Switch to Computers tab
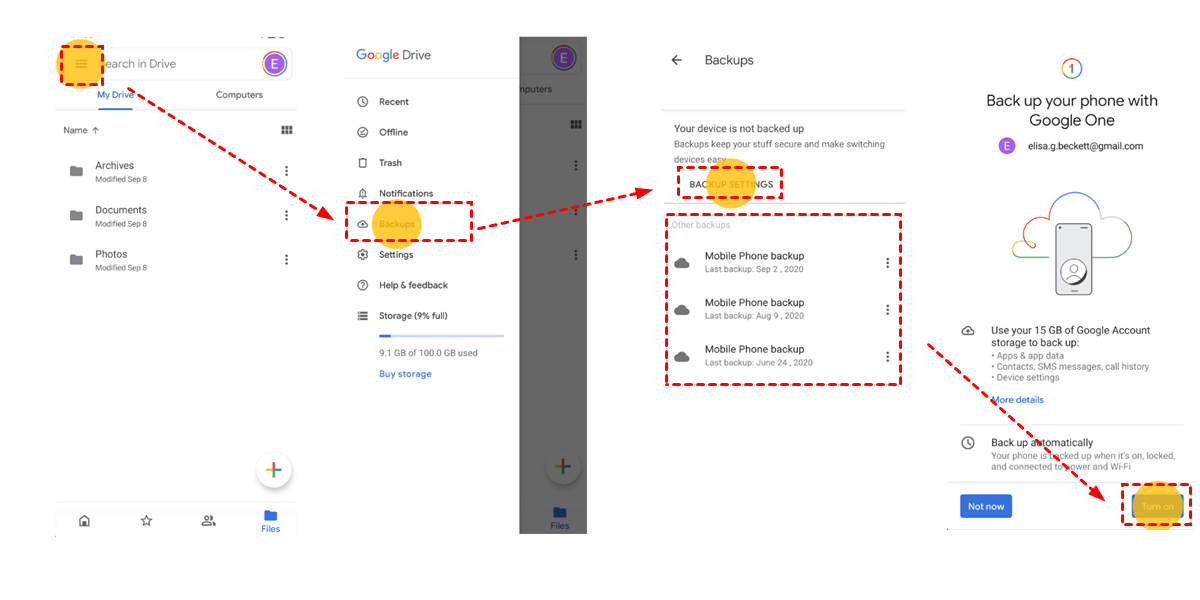This screenshot has width=1200, height=600. click(x=239, y=95)
